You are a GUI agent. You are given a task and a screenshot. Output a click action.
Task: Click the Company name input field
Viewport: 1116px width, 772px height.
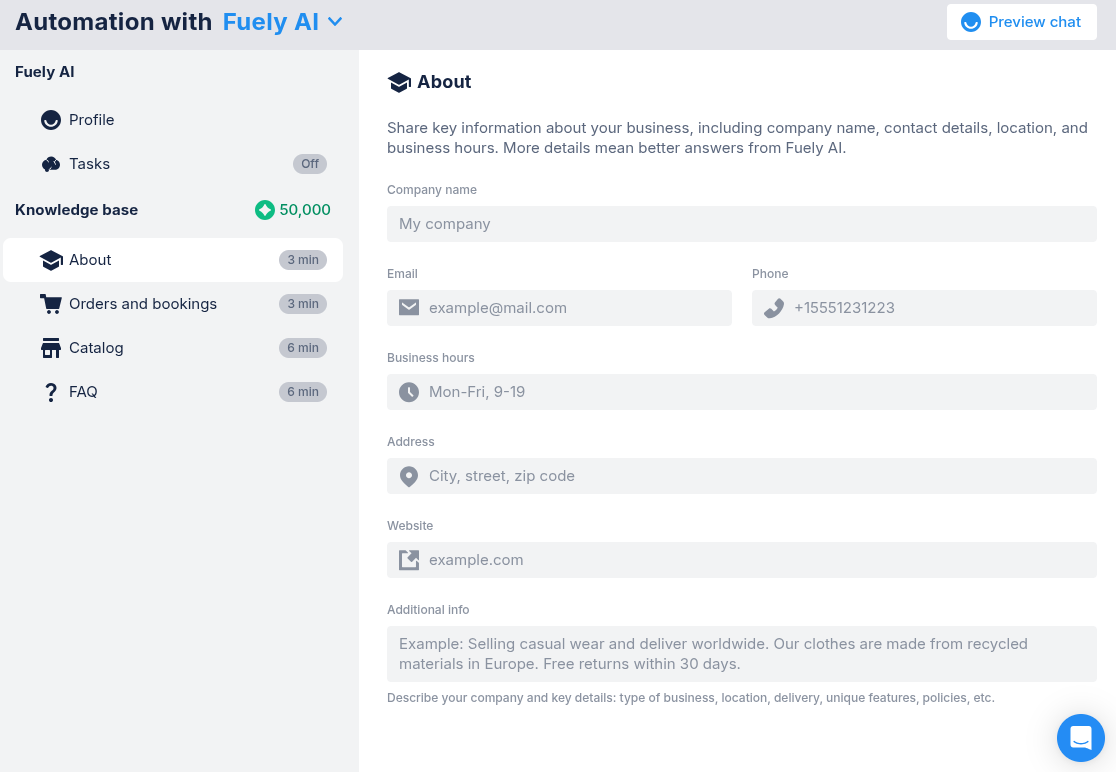tap(741, 224)
